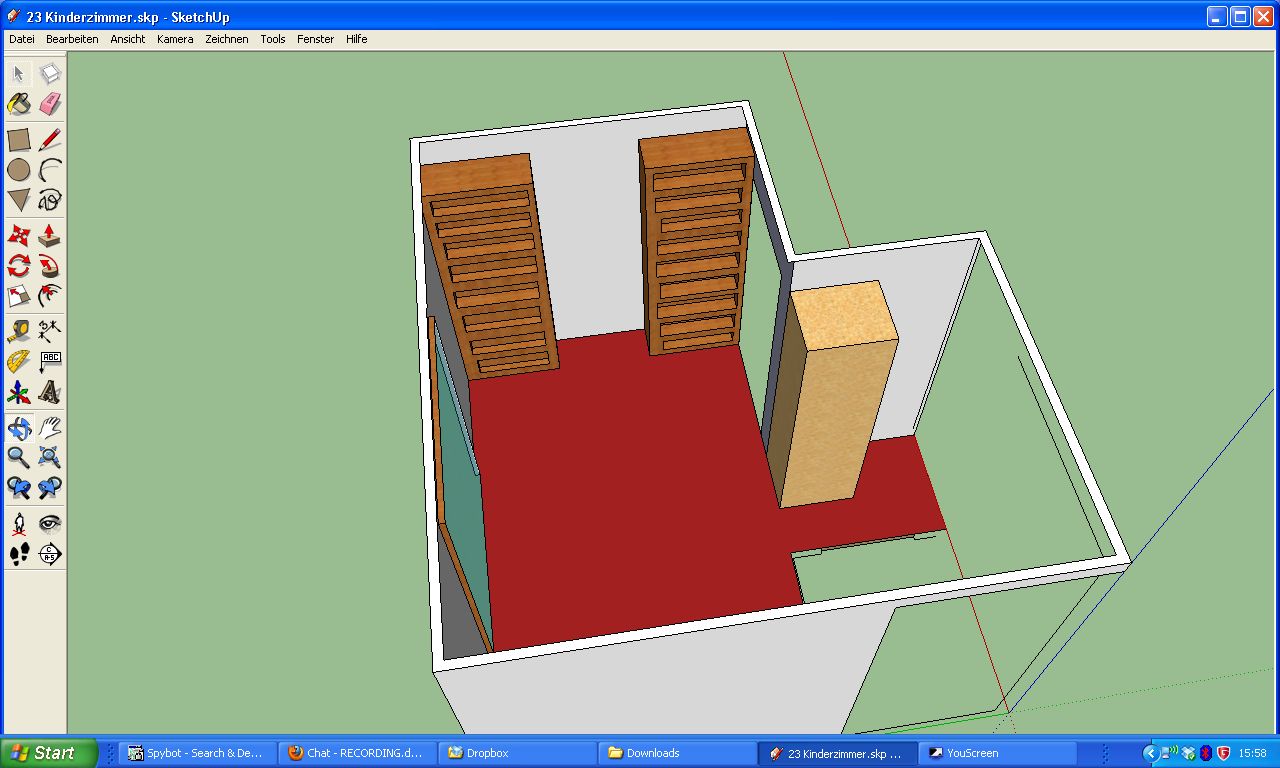
Task: Go to the Previous view
Action: pos(19,488)
